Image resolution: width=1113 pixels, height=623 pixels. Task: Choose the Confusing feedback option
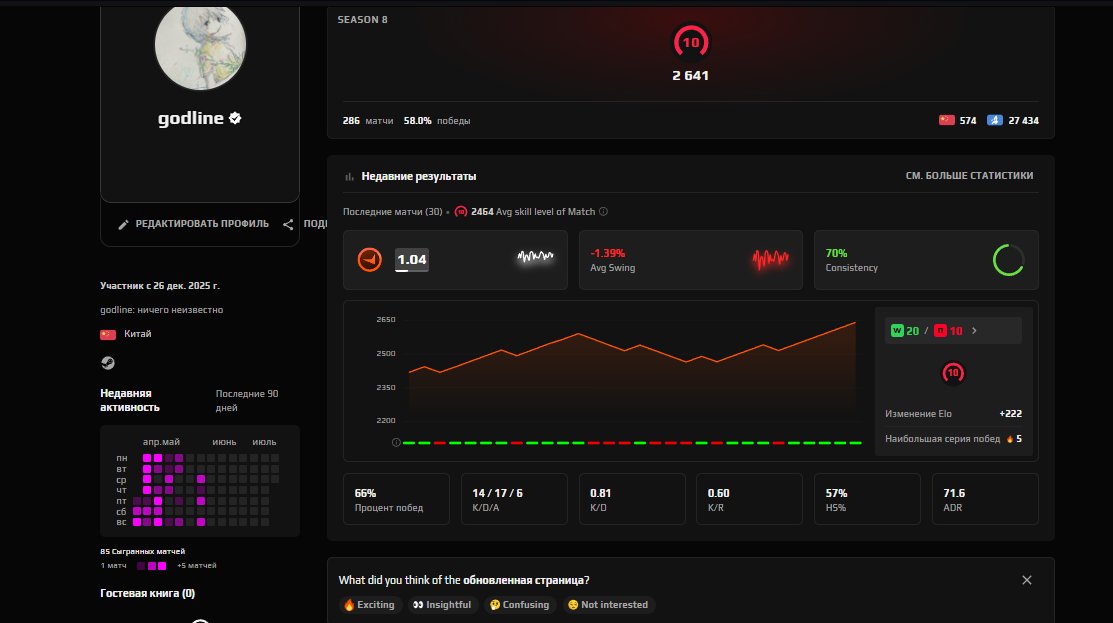519,605
